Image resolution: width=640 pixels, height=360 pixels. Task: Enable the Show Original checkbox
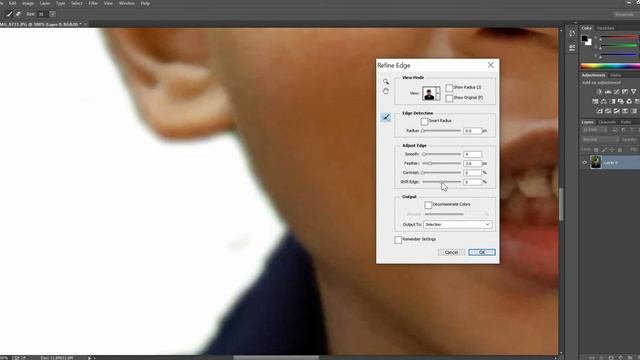449,98
